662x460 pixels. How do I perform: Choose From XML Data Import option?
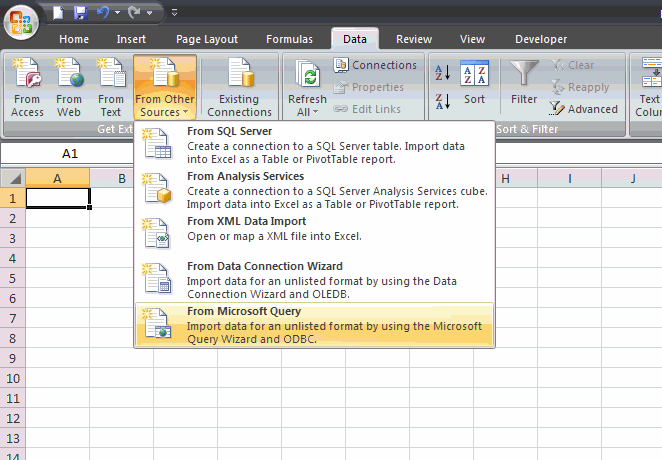pyautogui.click(x=315, y=233)
